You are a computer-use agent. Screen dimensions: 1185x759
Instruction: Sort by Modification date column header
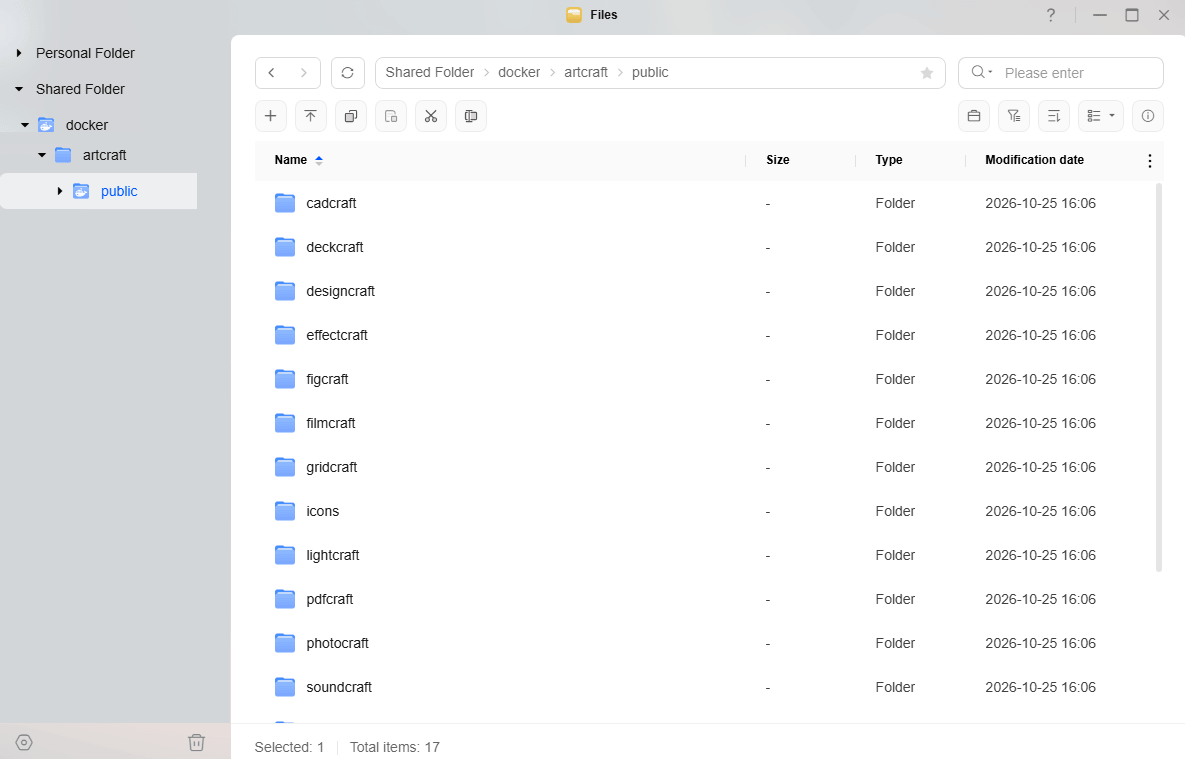click(x=1035, y=160)
